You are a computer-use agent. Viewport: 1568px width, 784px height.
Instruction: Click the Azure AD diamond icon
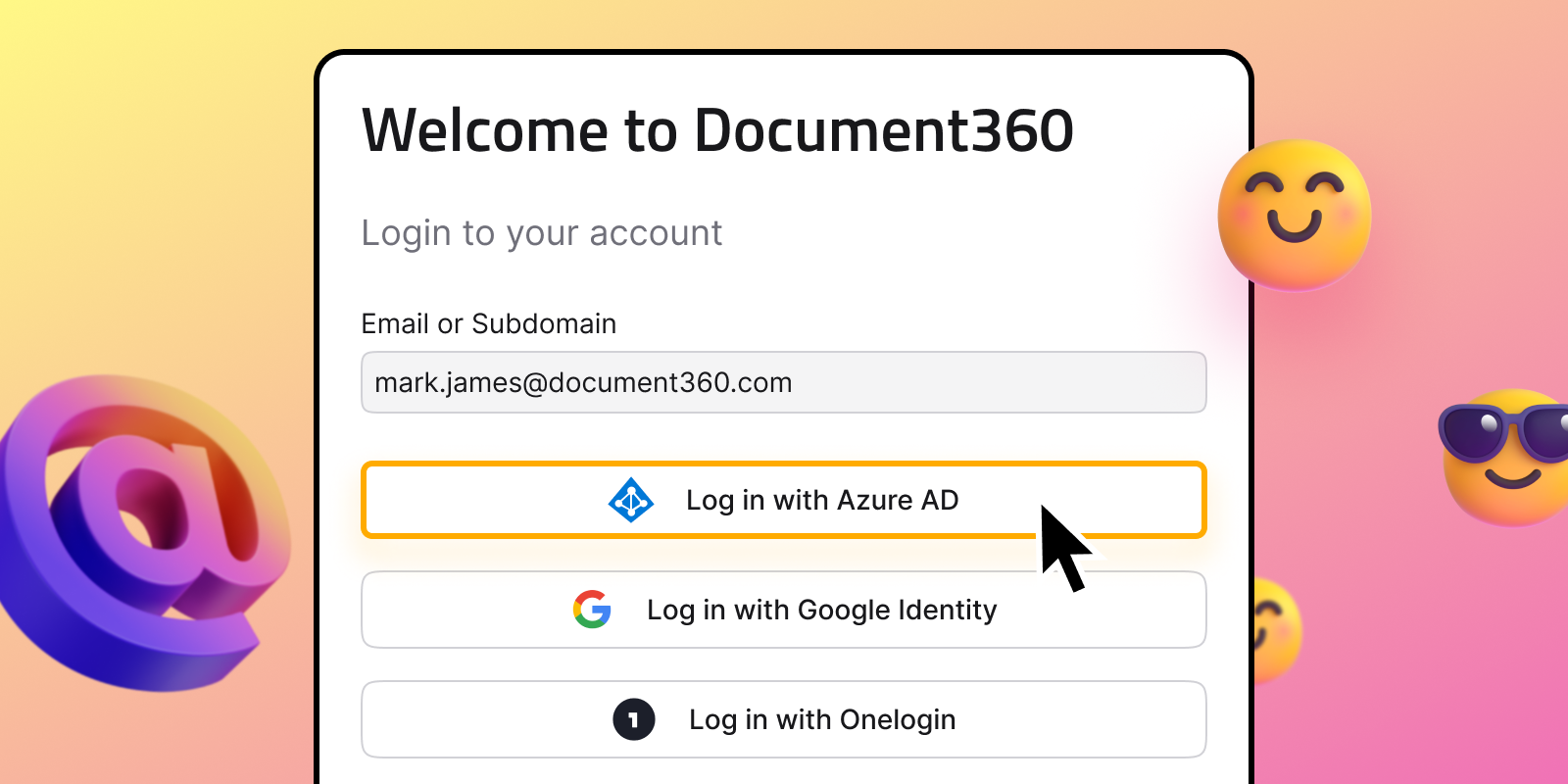pyautogui.click(x=631, y=500)
